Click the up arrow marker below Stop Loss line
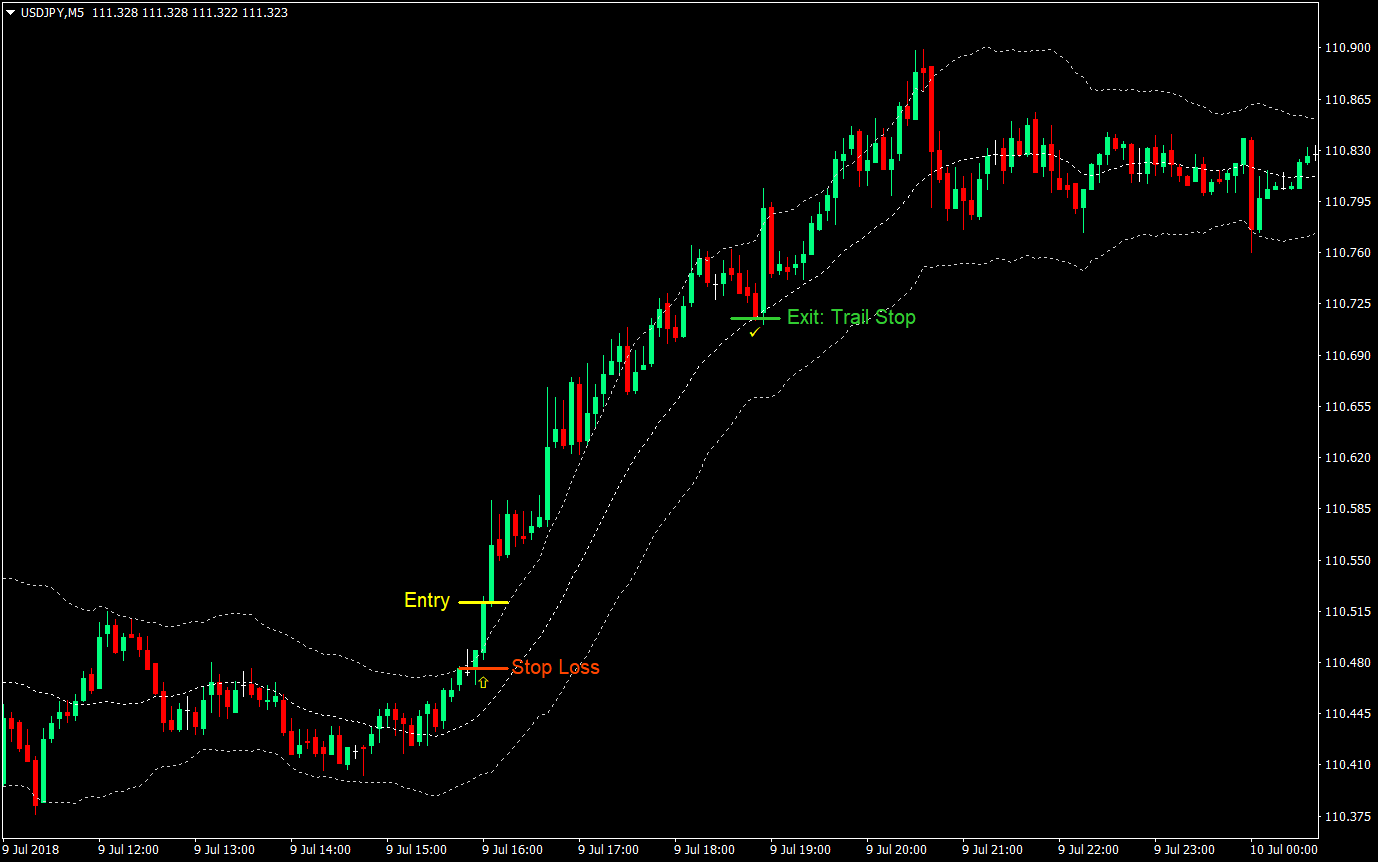Screen dimensions: 1378x862 coord(482,682)
